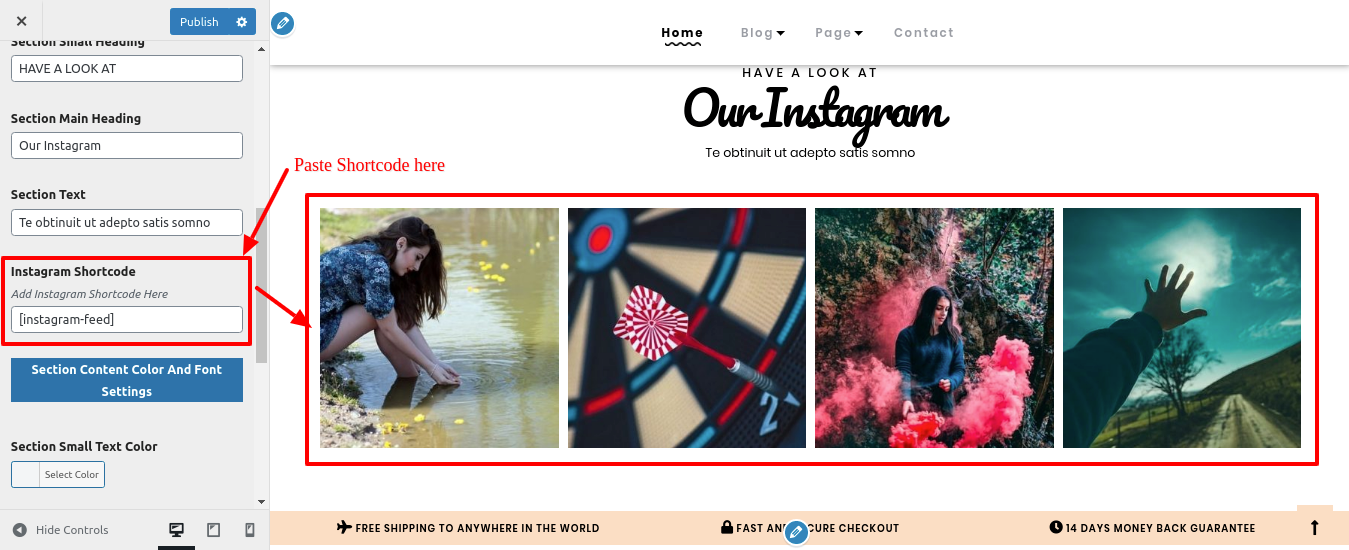Screen dimensions: 1349x550
Task: Select Color for Section Small Text
Action: tap(58, 474)
